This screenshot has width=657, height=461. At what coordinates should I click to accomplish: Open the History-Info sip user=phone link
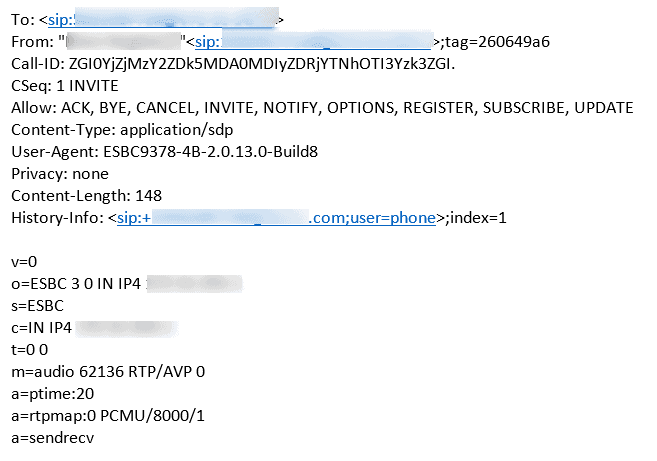coord(277,218)
